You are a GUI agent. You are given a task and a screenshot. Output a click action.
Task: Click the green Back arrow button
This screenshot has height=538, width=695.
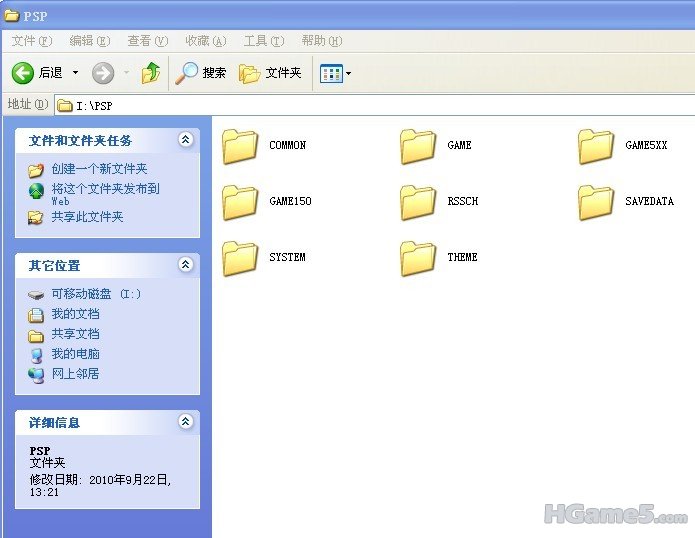tap(22, 73)
